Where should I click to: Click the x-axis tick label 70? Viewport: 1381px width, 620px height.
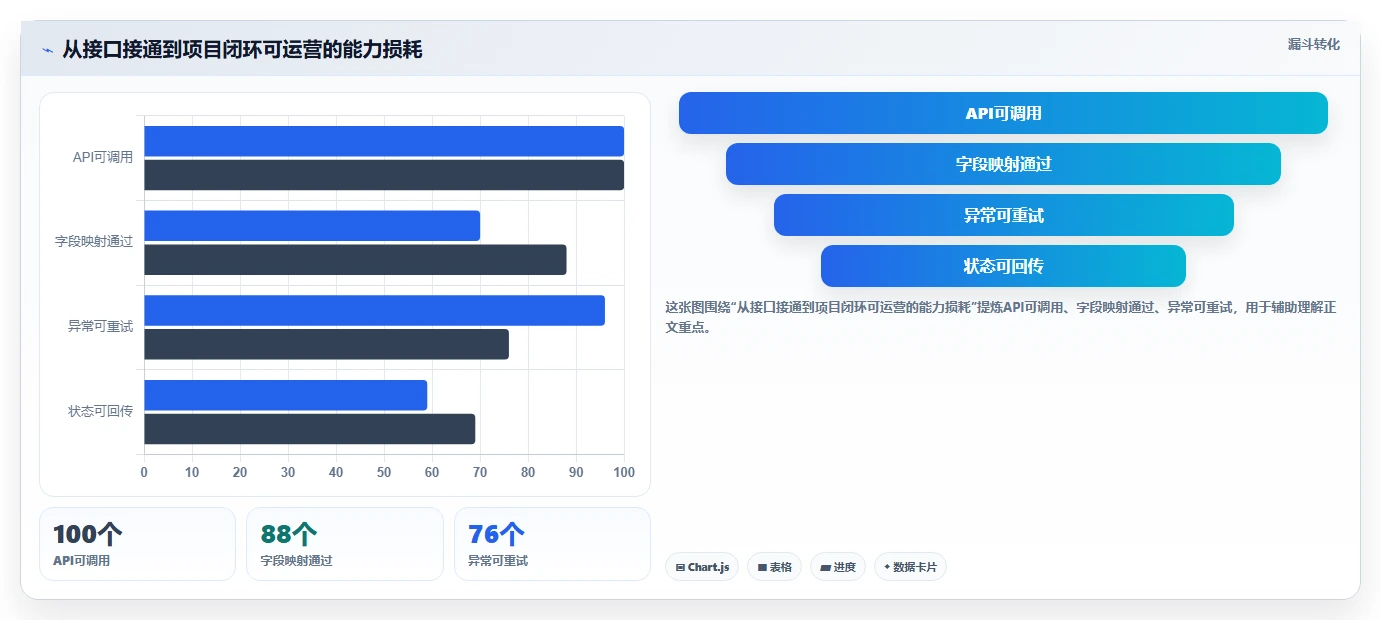(x=480, y=472)
